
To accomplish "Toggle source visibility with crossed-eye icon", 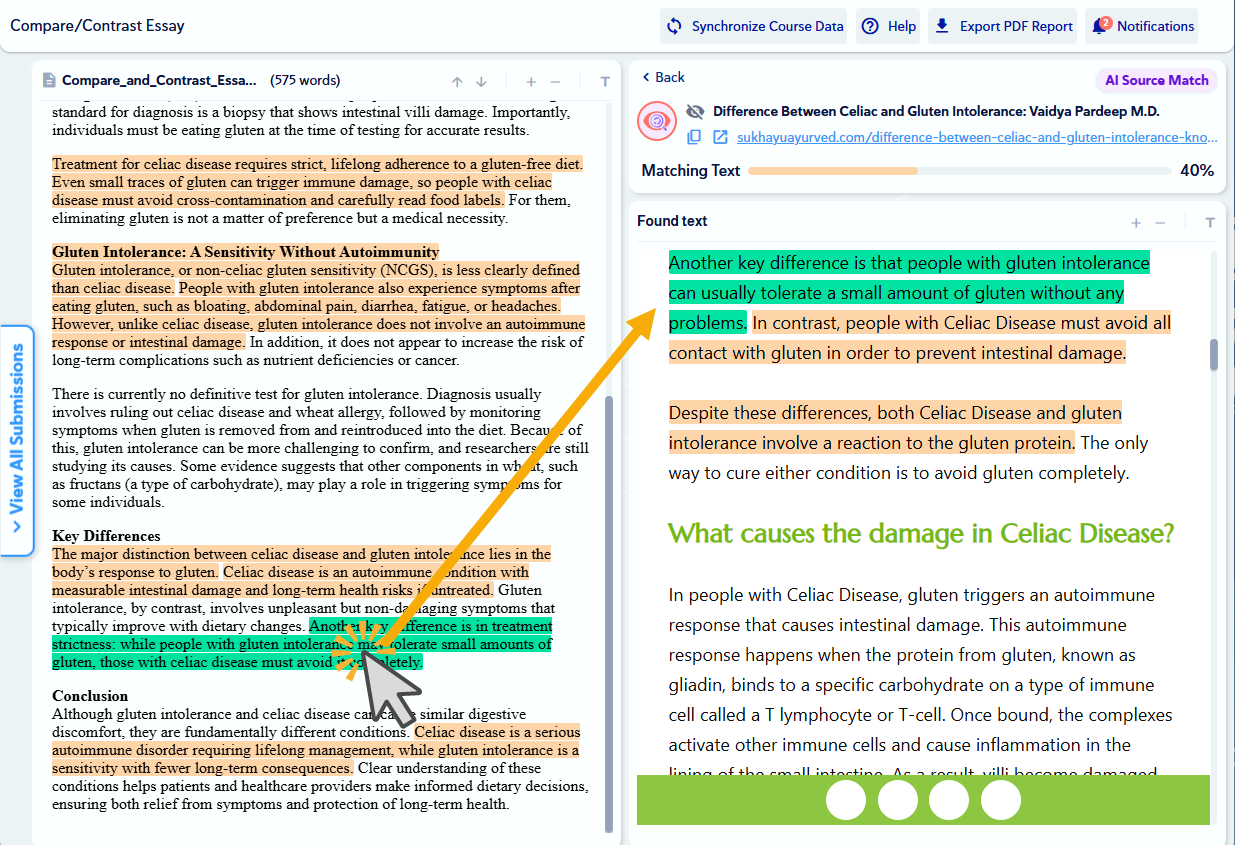I will 695,112.
